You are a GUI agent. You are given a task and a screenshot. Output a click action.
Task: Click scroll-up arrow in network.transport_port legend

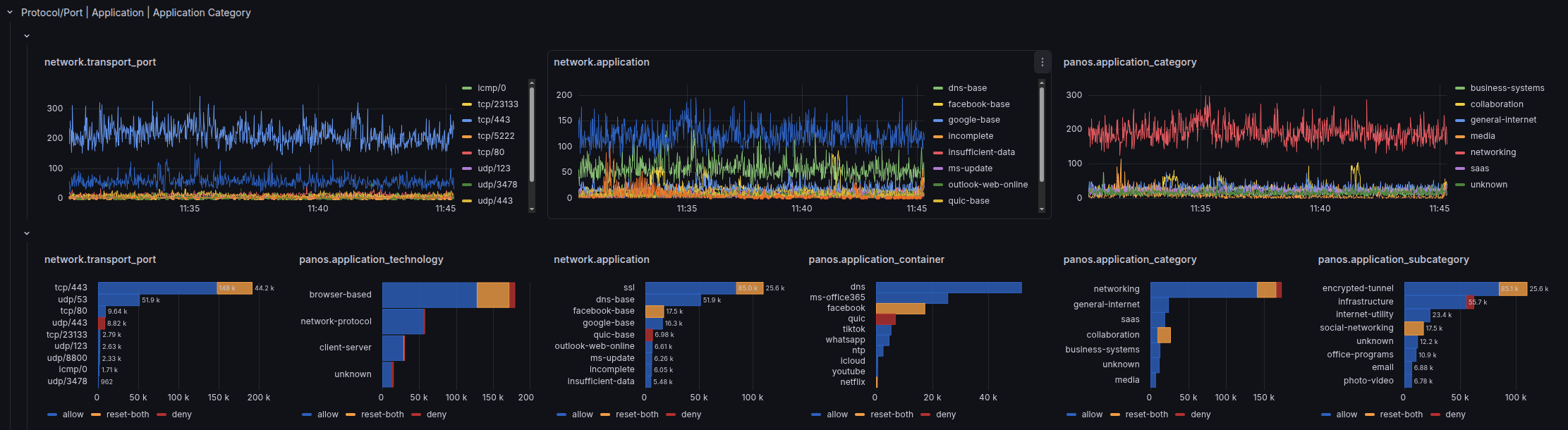click(x=532, y=82)
